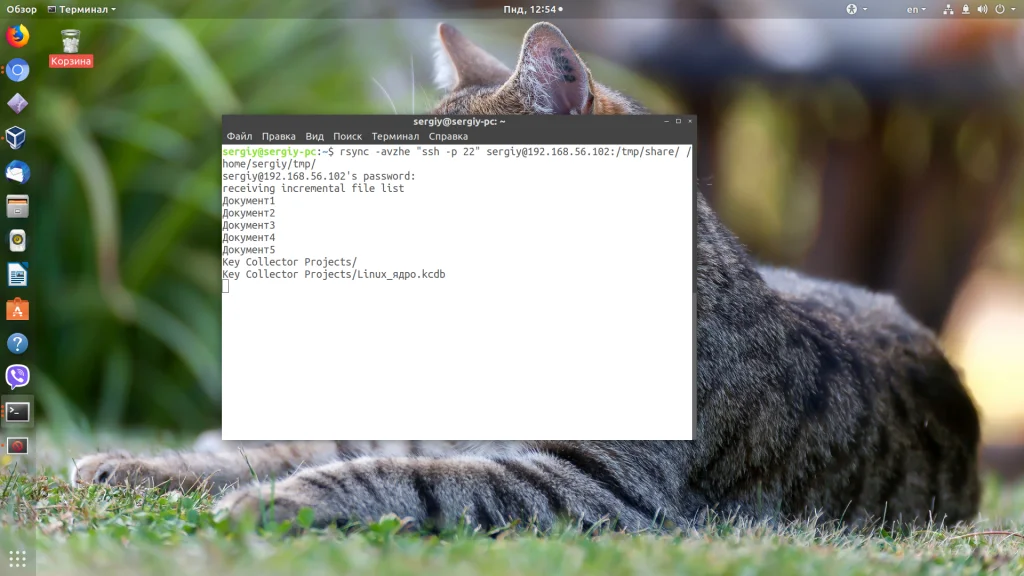1024x576 pixels.
Task: Click the green sergiy@sergiy-pc prompt
Action: 269,152
